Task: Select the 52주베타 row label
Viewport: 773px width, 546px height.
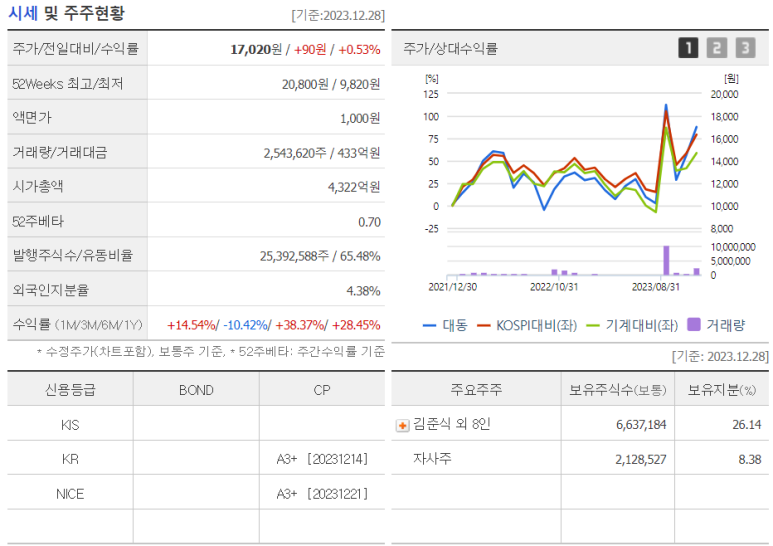Action: pos(38,221)
